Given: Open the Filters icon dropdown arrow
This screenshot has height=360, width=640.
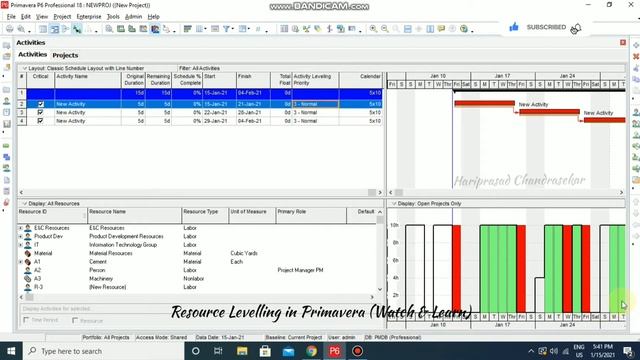Looking at the screenshot, I should (x=232, y=29).
